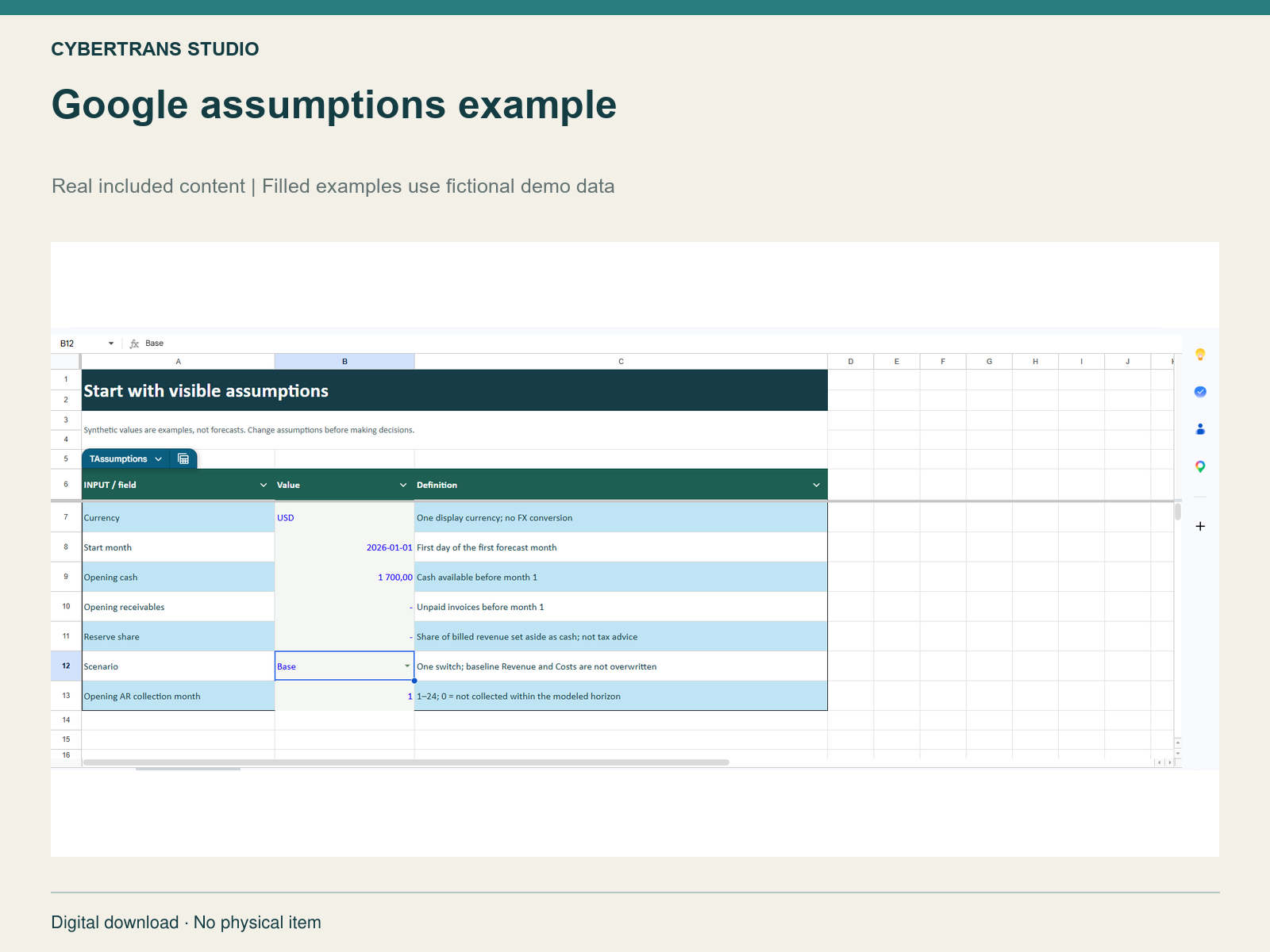The height and width of the screenshot is (952, 1270).
Task: Select row 12 header
Action: click(66, 666)
